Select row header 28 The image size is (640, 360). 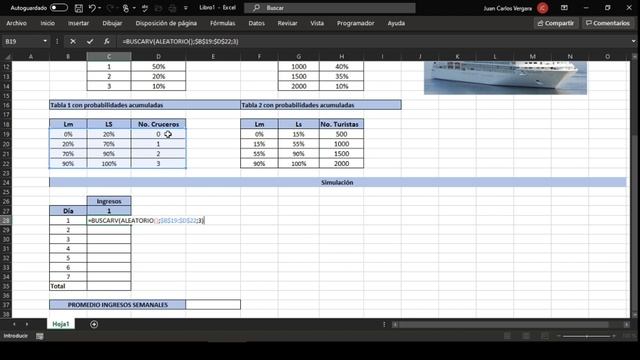[6, 220]
